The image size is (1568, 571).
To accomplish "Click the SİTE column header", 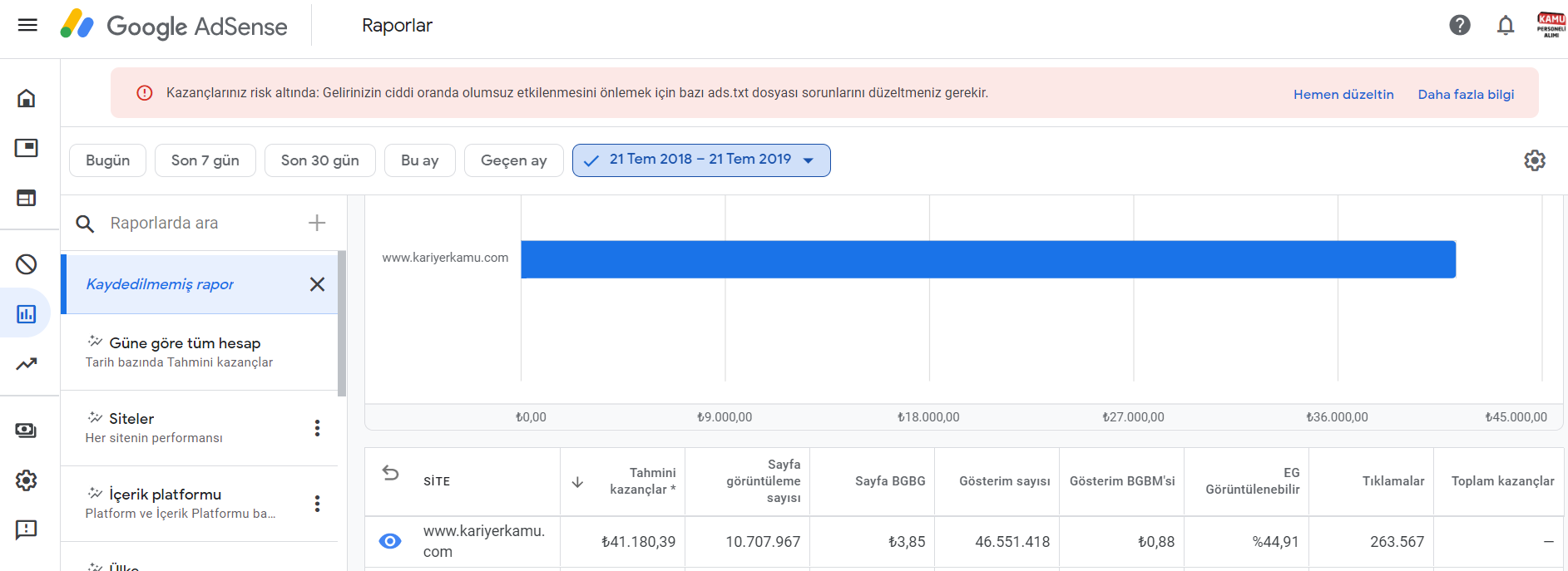I will (x=437, y=481).
